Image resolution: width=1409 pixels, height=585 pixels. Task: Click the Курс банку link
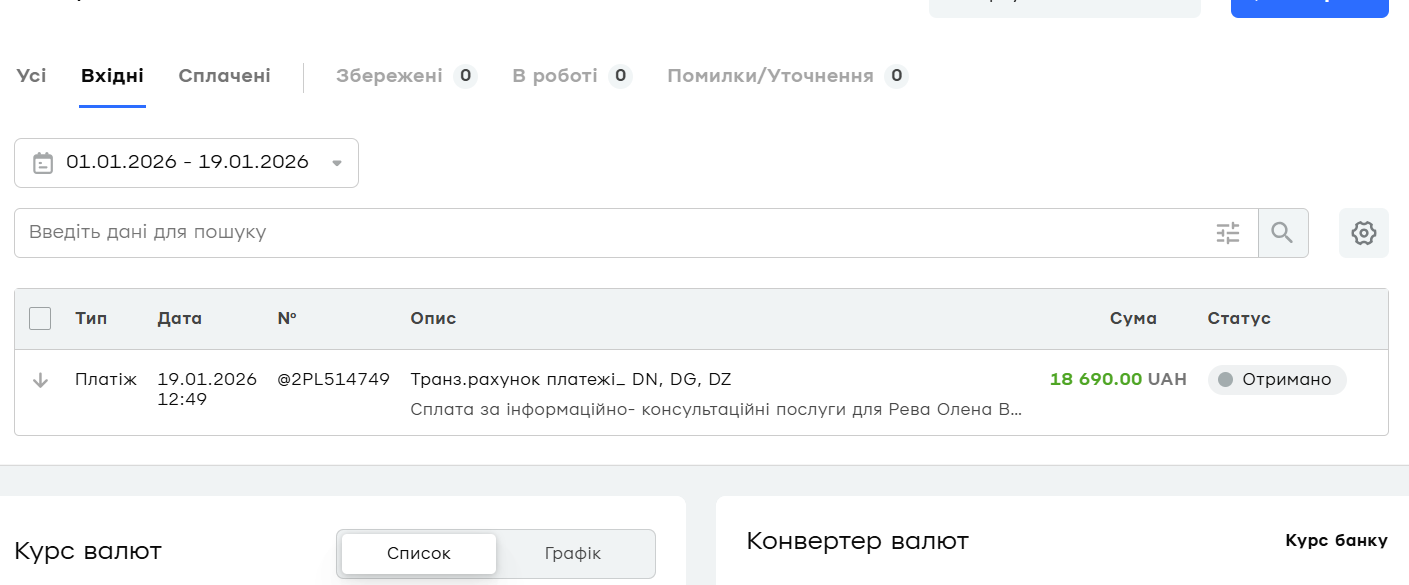coord(1336,541)
